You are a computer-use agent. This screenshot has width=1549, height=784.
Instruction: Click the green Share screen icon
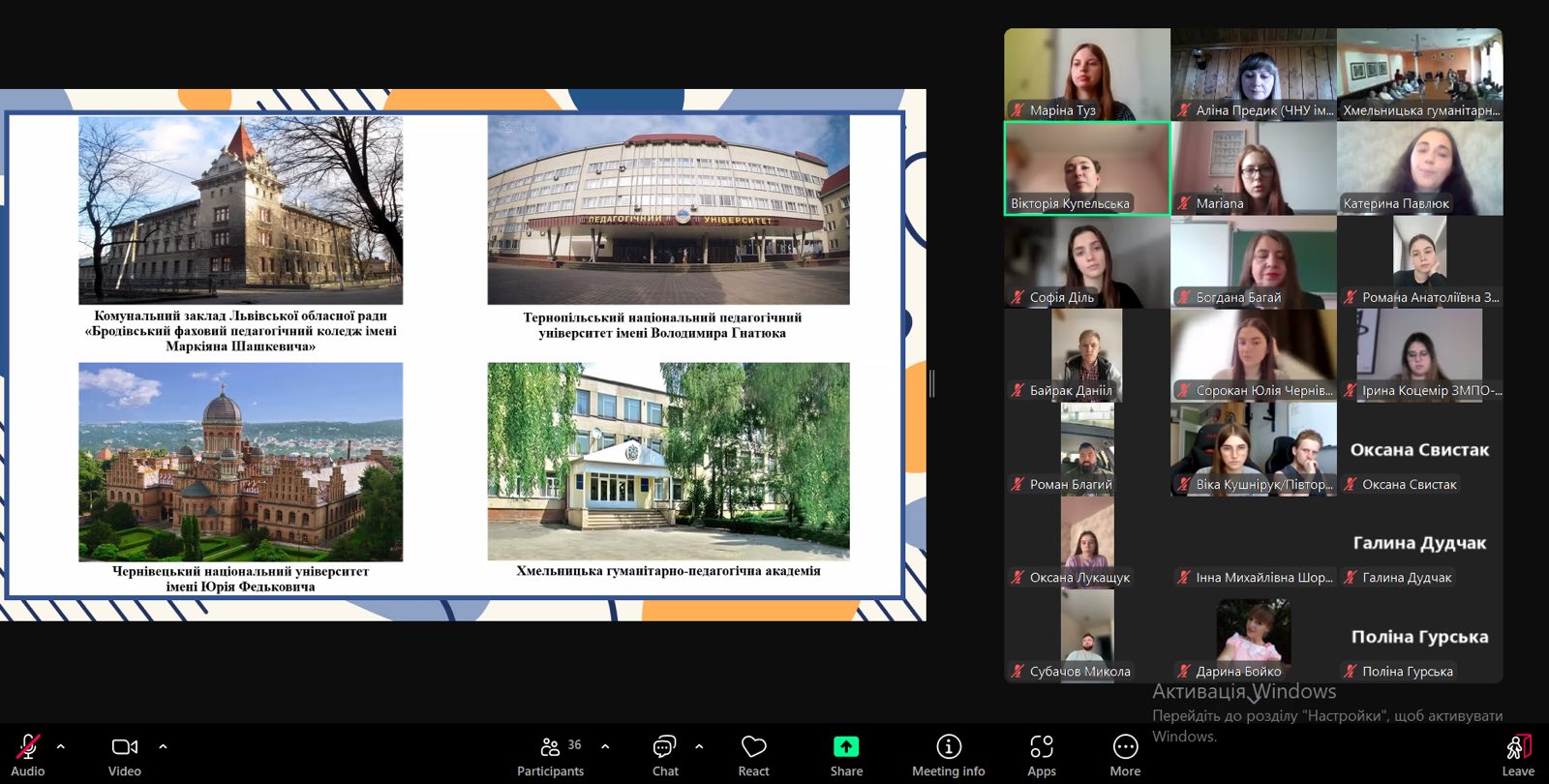point(846,746)
